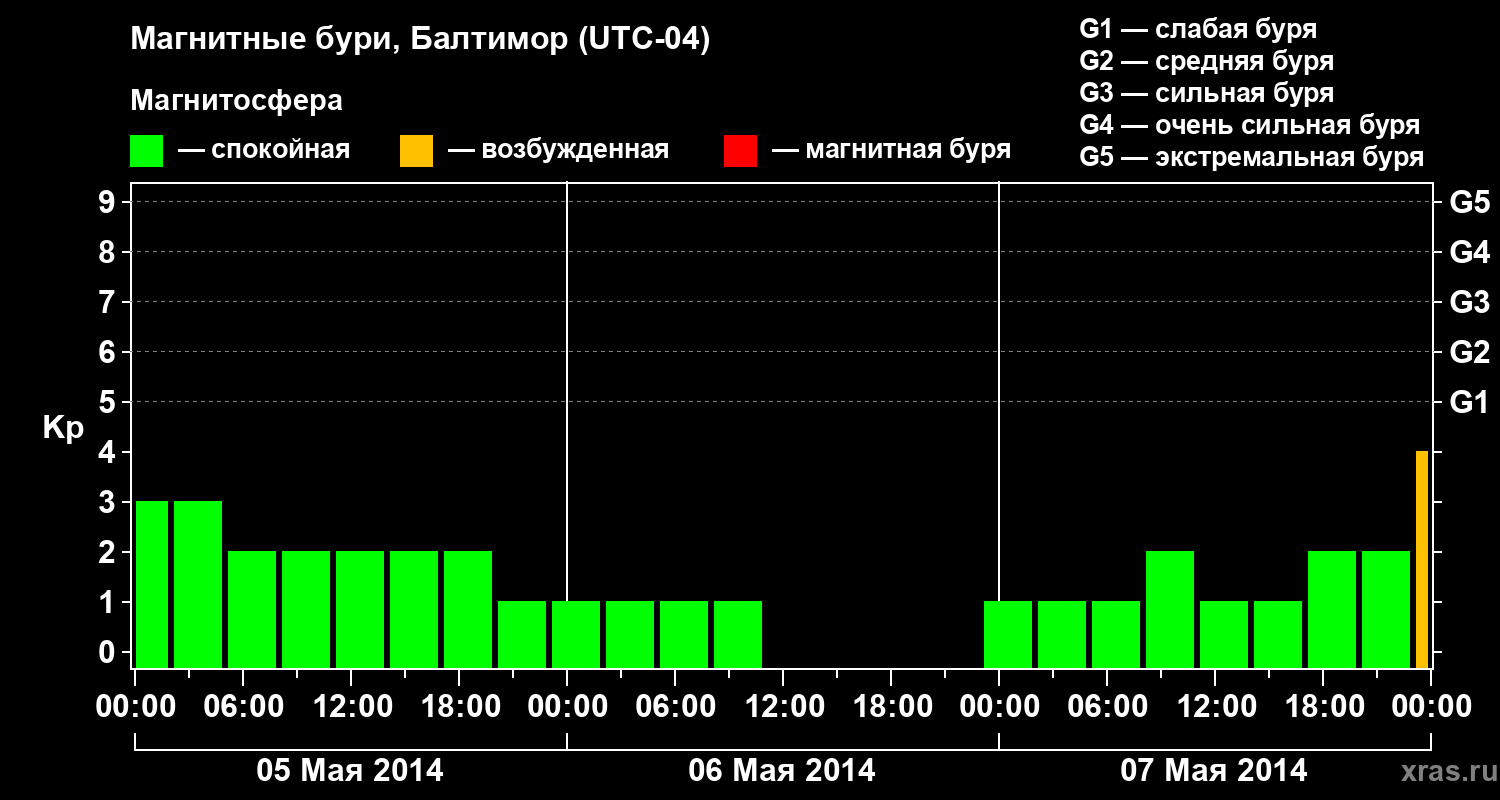Click the '07 Мая 2014' date label

coord(1214,770)
